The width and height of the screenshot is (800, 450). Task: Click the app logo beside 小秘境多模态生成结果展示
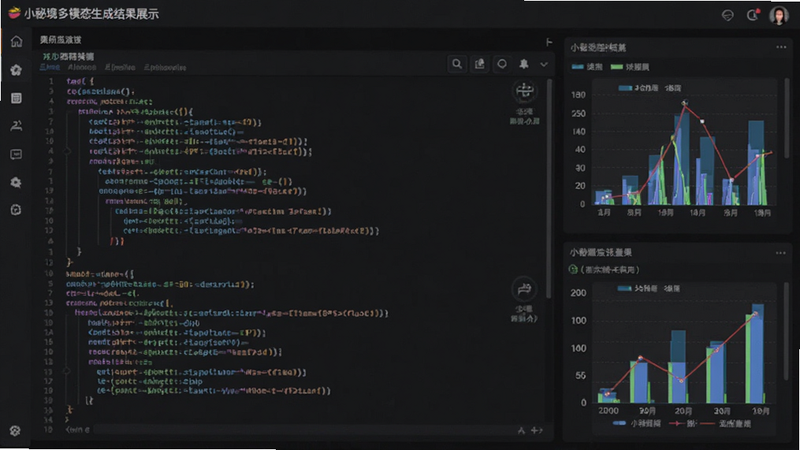click(x=14, y=13)
